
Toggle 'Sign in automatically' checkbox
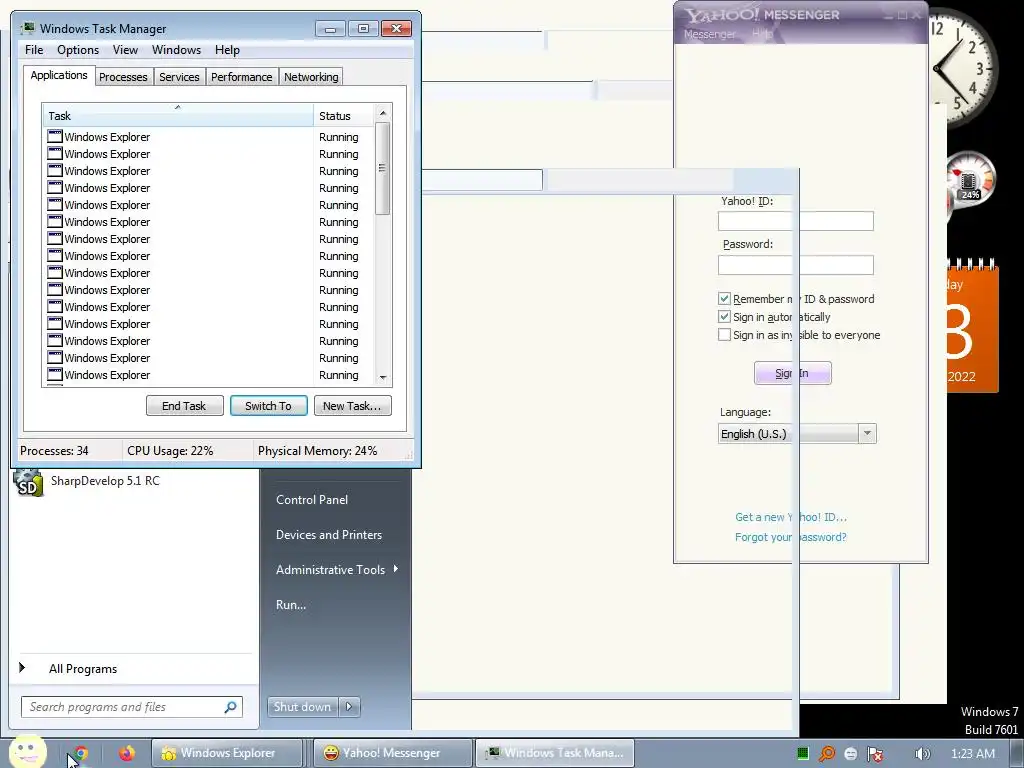[724, 317]
